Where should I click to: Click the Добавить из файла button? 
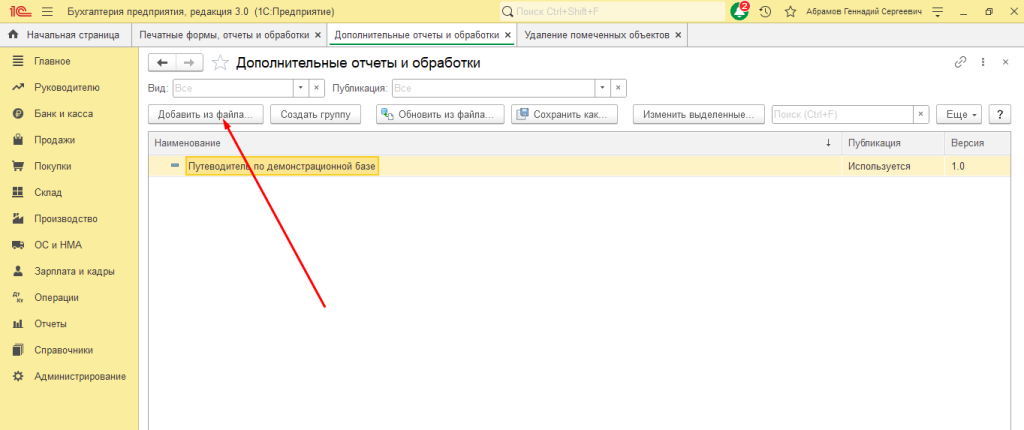[x=206, y=114]
